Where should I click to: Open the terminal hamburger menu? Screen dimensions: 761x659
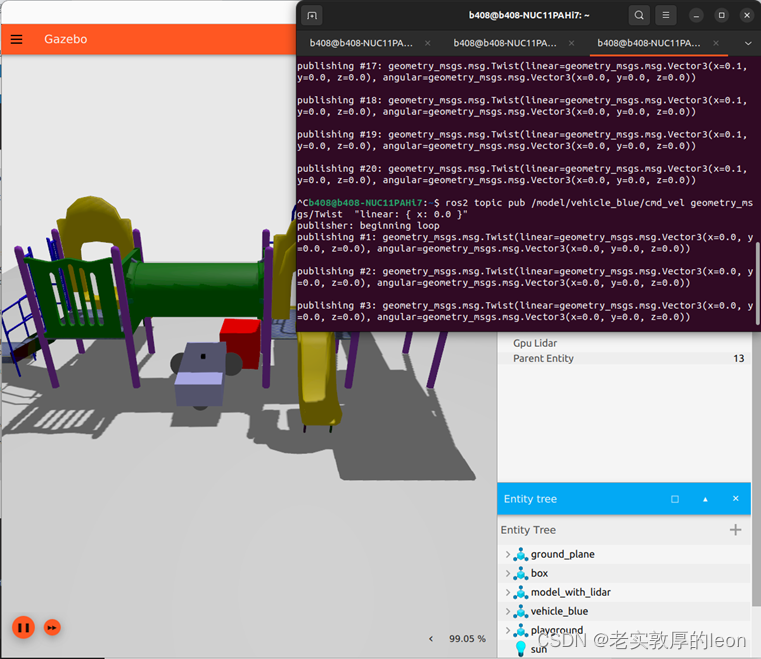[x=666, y=16]
